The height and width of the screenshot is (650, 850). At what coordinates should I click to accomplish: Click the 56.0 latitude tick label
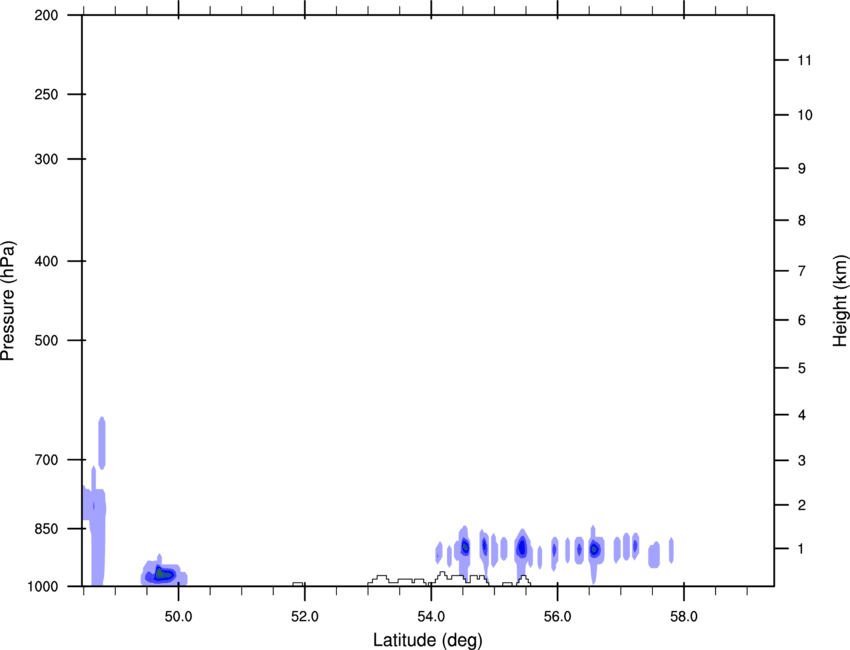557,616
